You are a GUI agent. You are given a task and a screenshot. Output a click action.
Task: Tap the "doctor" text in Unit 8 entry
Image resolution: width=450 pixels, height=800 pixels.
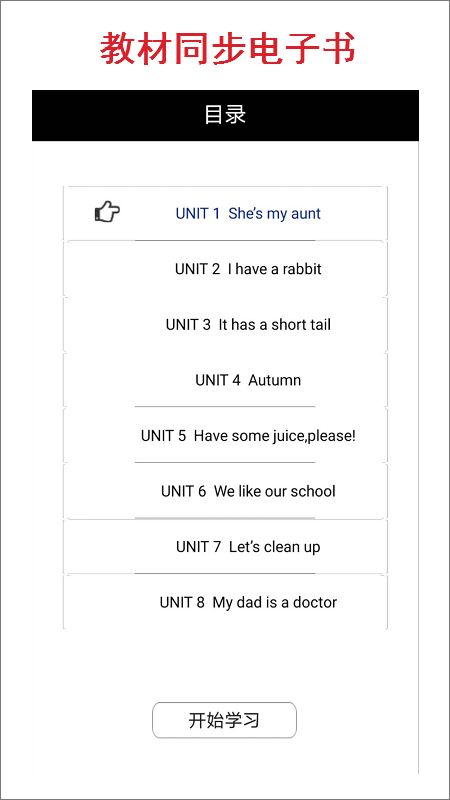[314, 602]
